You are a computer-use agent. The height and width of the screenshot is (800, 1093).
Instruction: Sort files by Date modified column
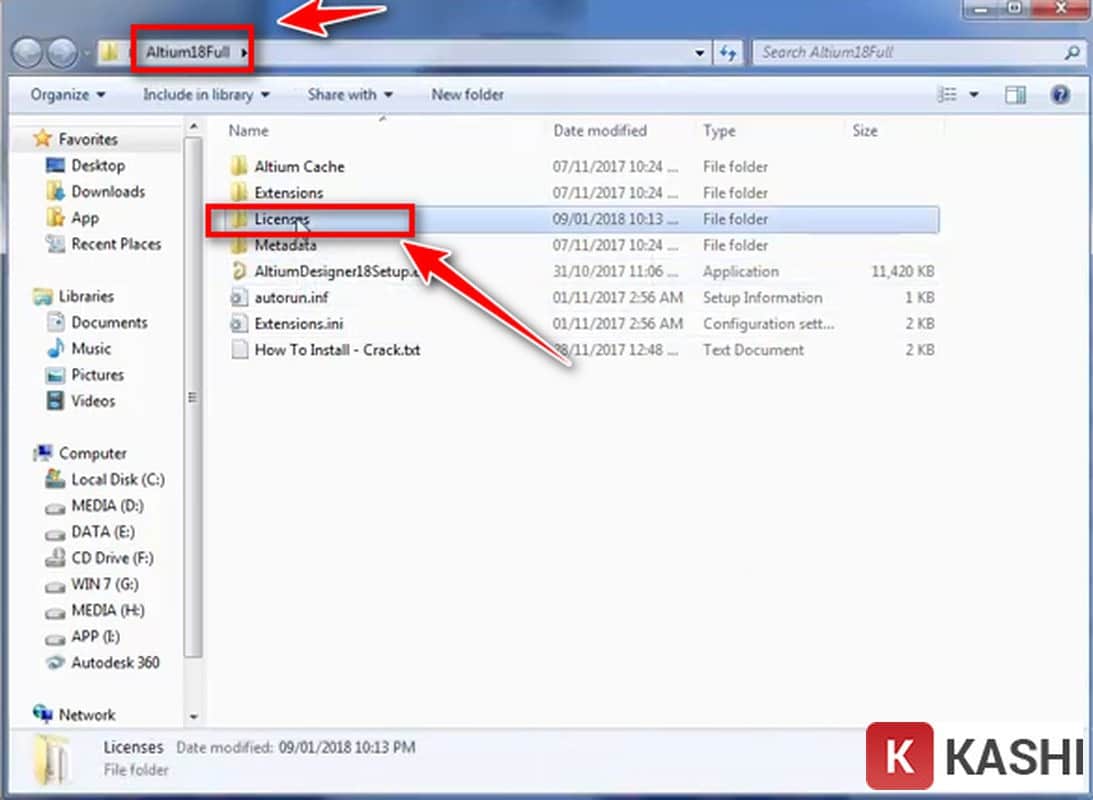[x=600, y=130]
